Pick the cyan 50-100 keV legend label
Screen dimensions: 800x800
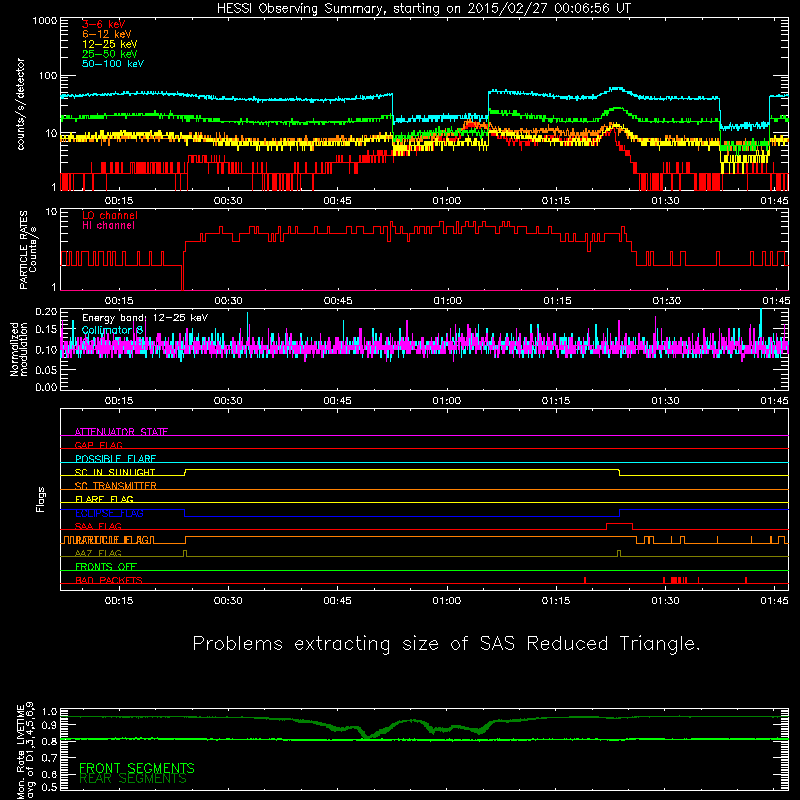(x=113, y=64)
